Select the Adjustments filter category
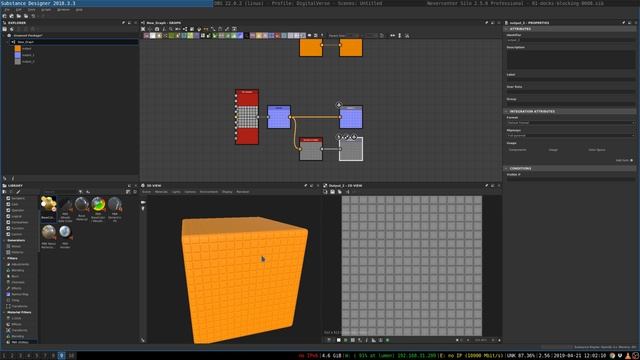Viewport: 640px width, 360px height. pyautogui.click(x=20, y=264)
